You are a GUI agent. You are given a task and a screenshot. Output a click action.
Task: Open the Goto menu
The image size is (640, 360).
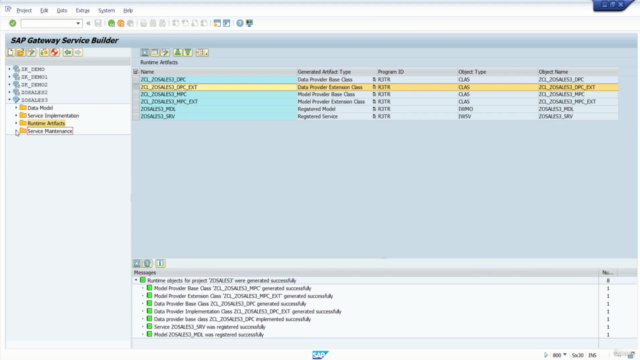coord(62,10)
